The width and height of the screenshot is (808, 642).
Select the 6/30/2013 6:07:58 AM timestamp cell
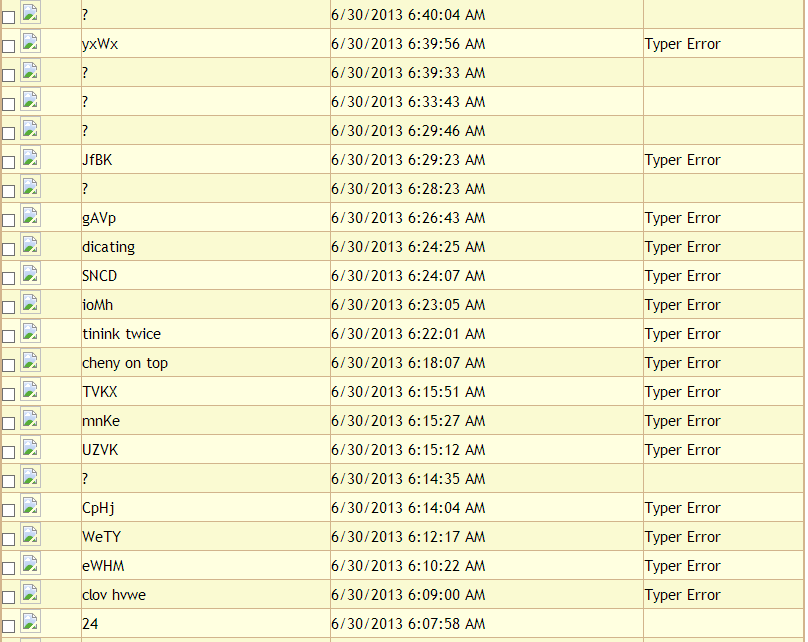click(x=408, y=624)
